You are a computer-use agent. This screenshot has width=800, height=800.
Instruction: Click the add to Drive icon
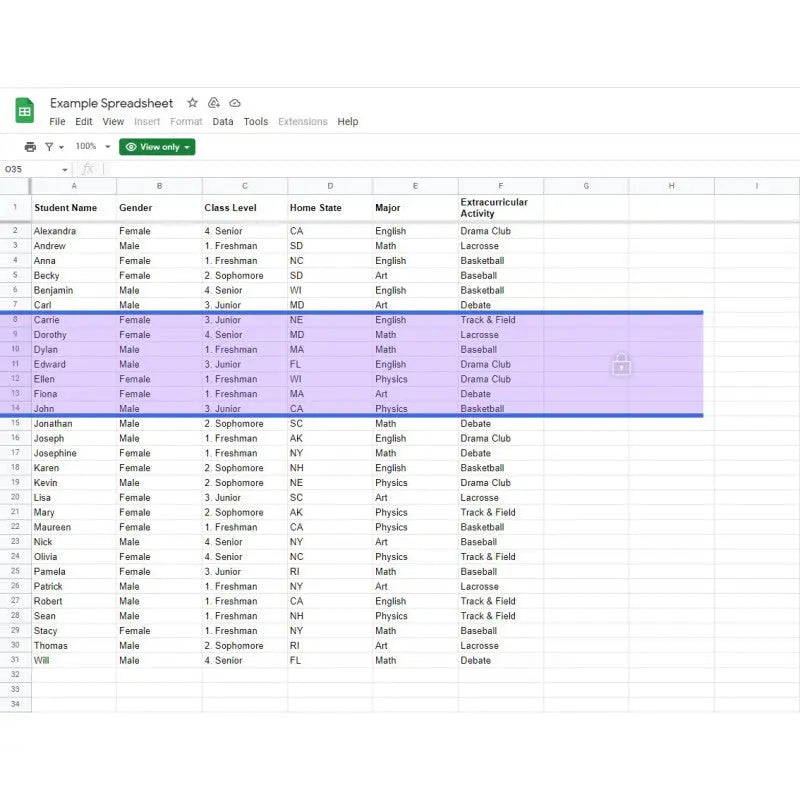pos(214,103)
